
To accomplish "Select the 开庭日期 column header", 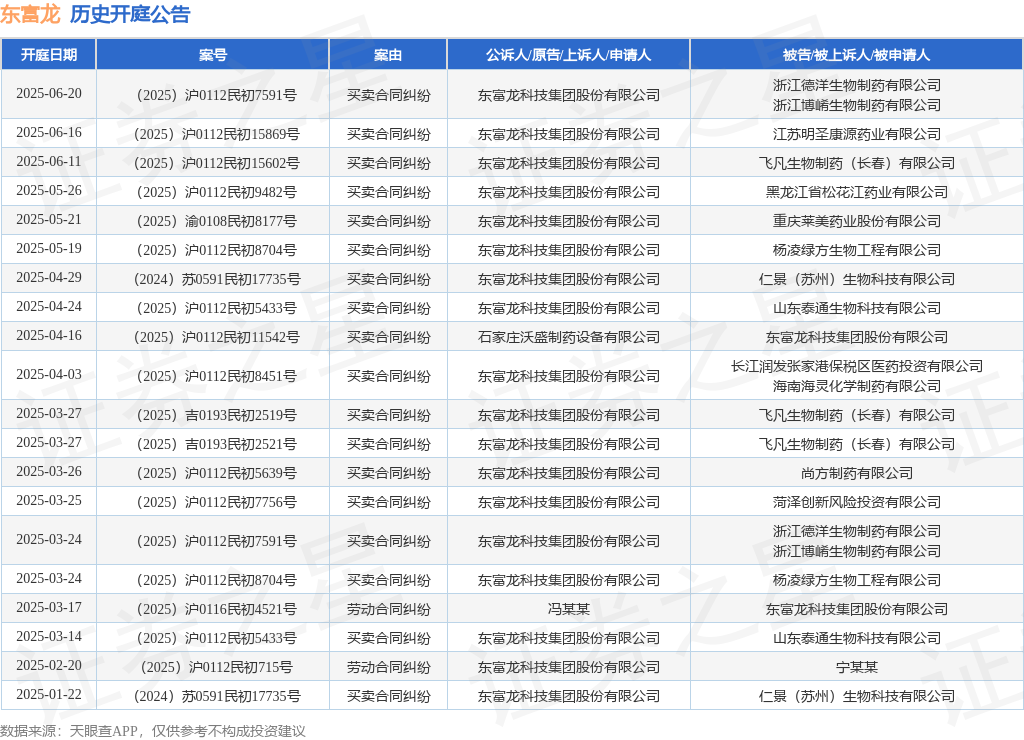I will tap(49, 55).
